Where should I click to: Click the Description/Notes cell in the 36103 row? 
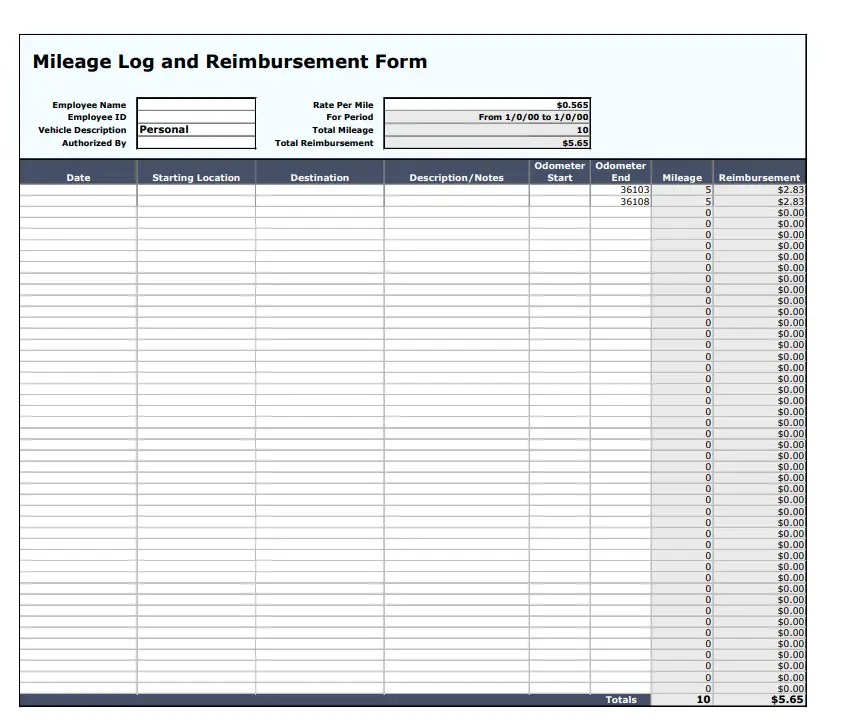[x=456, y=190]
